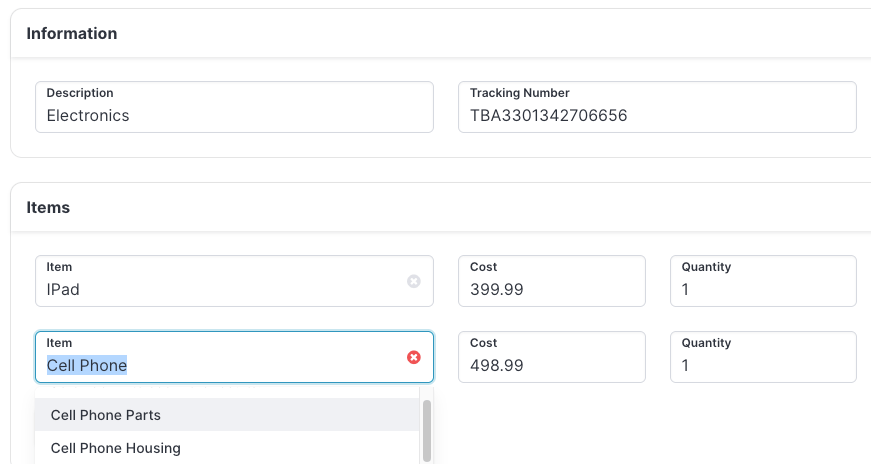Remove Cell Phone entry using red X icon
This screenshot has width=871, height=464.
point(413,357)
